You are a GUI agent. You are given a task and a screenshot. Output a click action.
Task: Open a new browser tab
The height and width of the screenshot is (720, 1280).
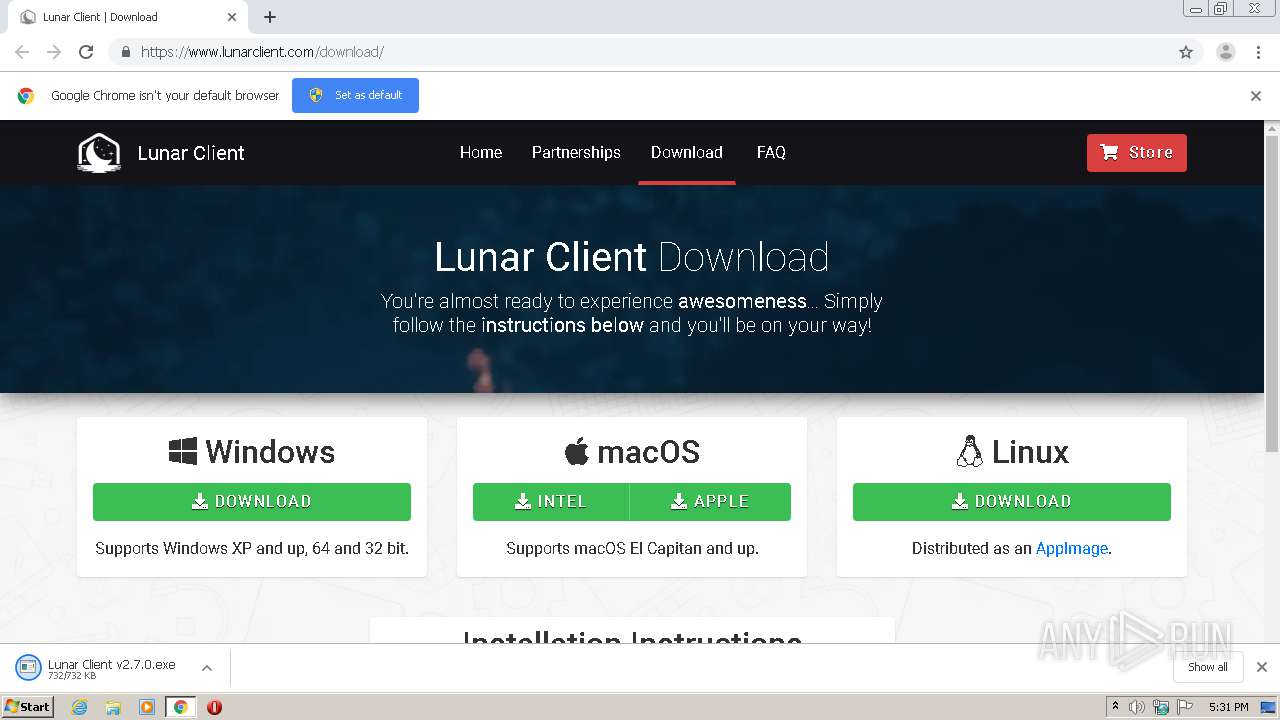tap(270, 17)
